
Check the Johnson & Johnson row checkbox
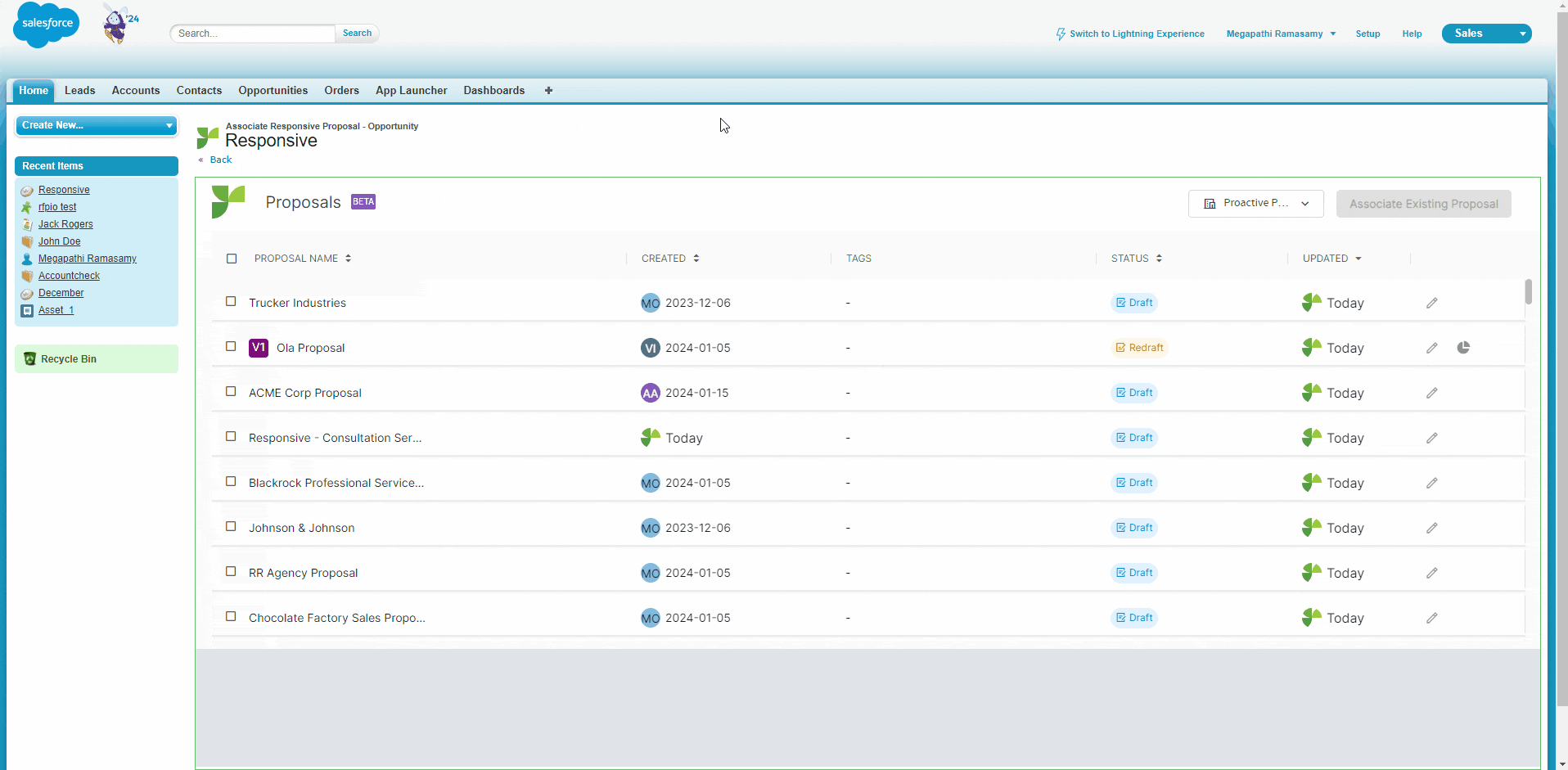(x=231, y=526)
